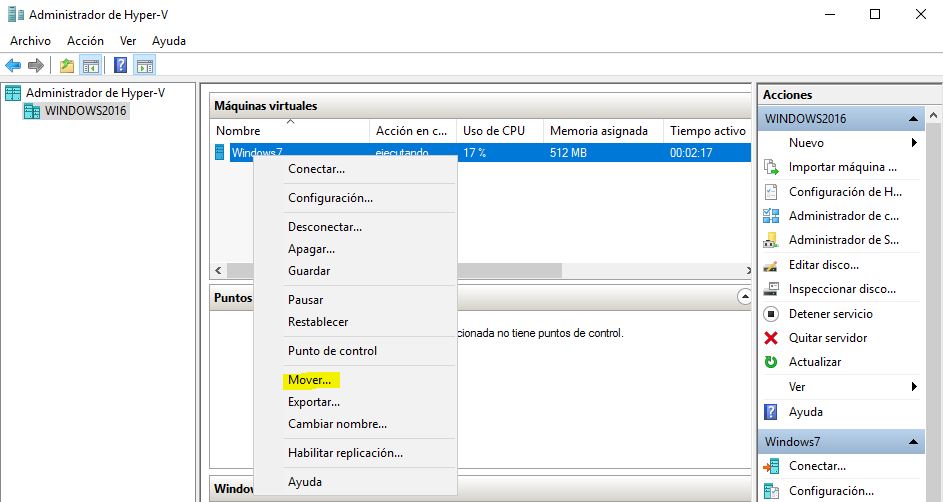The height and width of the screenshot is (502, 943).
Task: Click the 00:02:17 uptime cell
Action: tap(691, 153)
